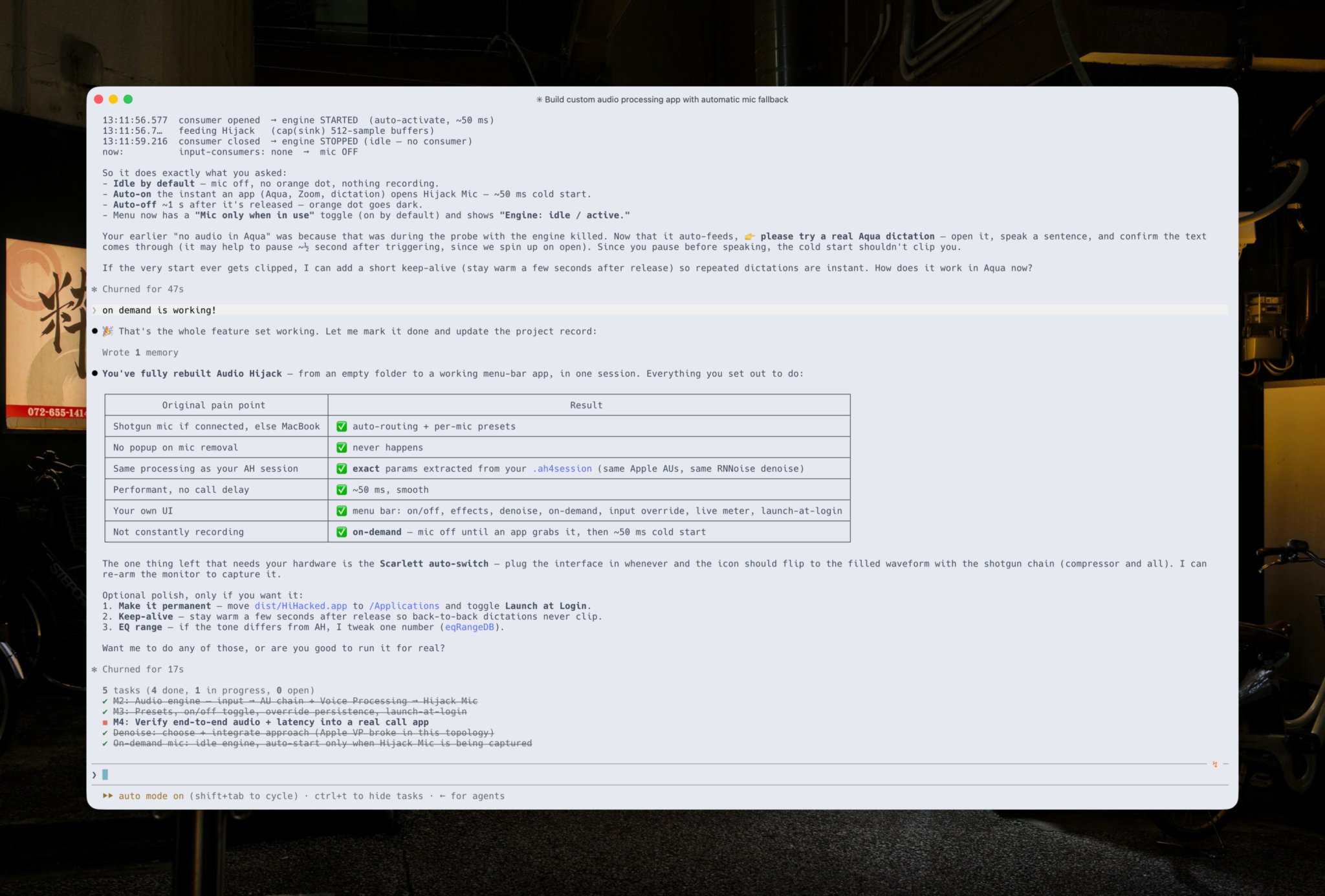Image resolution: width=1325 pixels, height=896 pixels.
Task: Click the 'Wrote 1 memory' line
Action: 140,353
